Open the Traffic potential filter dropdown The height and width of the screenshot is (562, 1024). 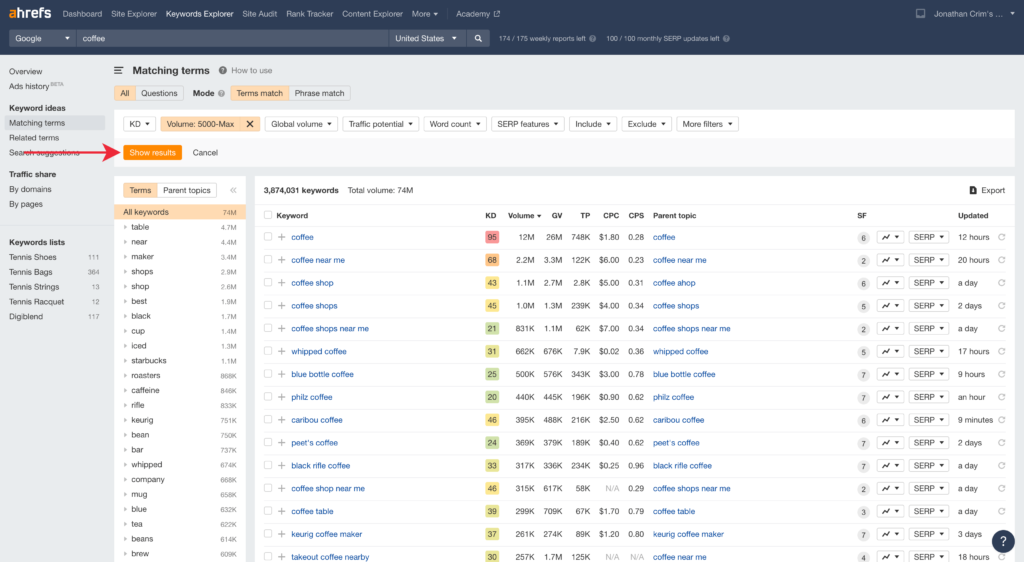click(x=381, y=124)
